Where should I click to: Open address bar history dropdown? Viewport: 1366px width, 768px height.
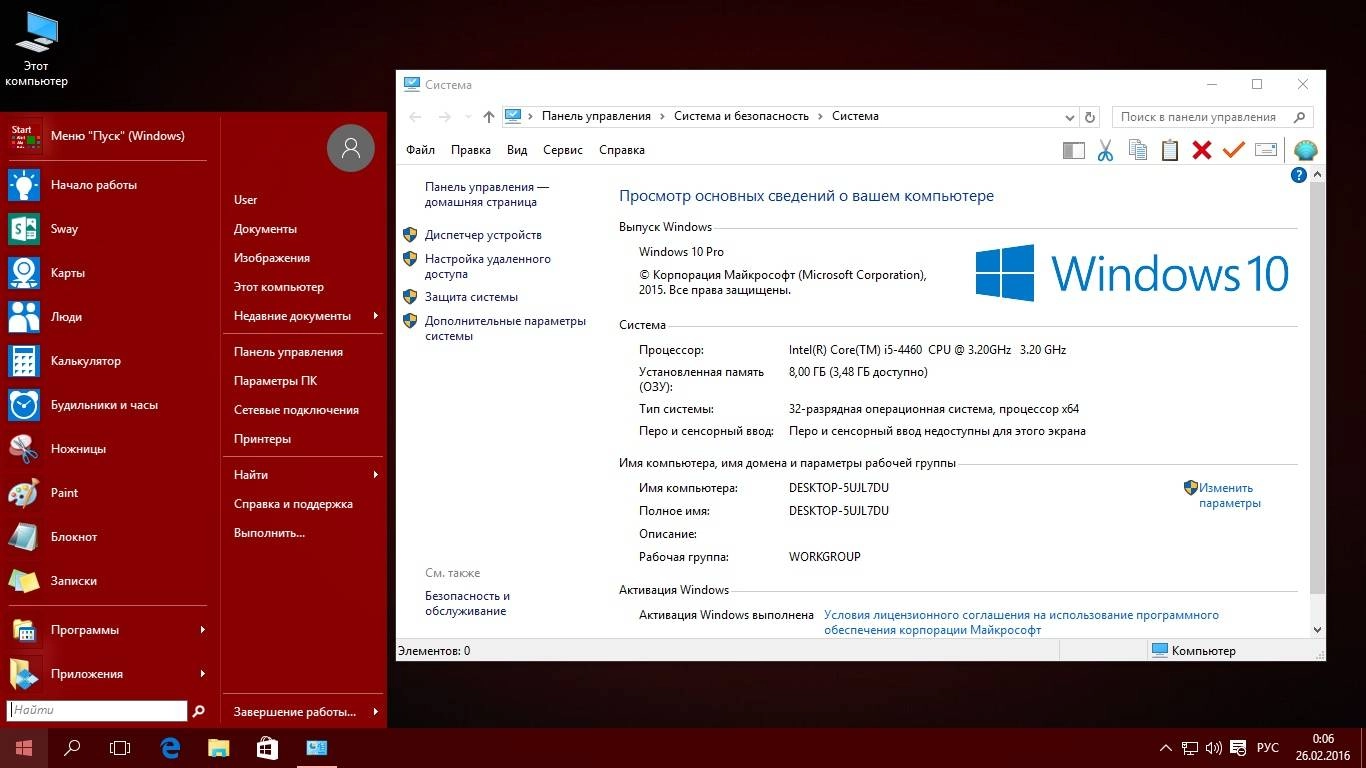click(x=1070, y=117)
